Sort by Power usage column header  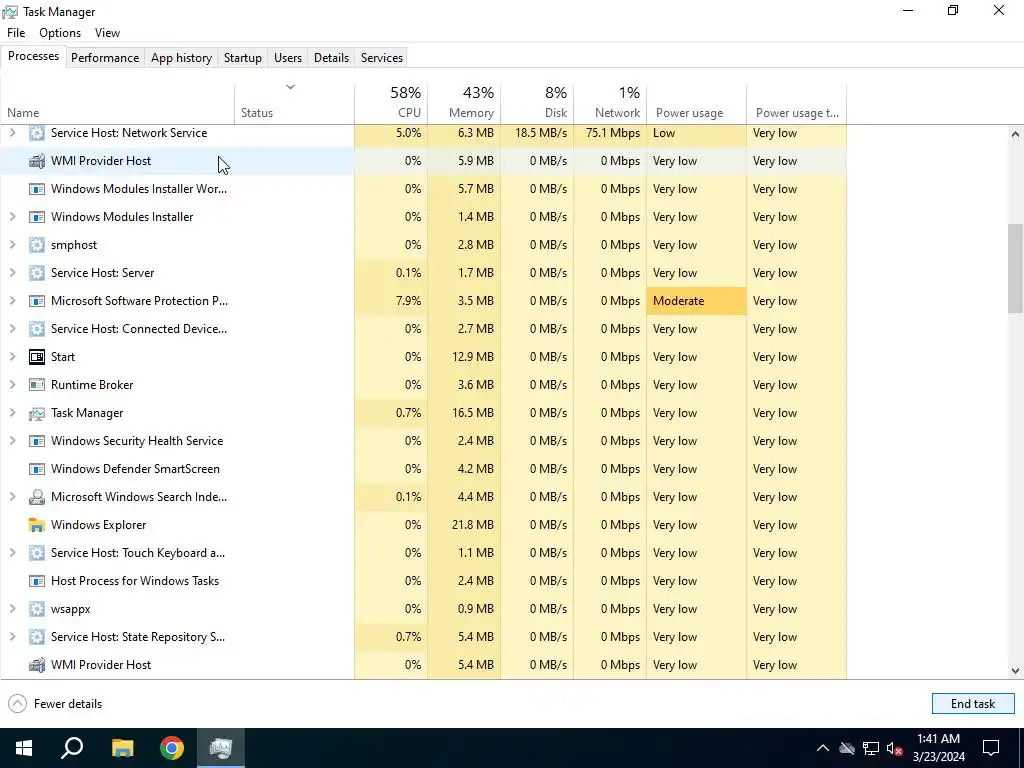[697, 103]
